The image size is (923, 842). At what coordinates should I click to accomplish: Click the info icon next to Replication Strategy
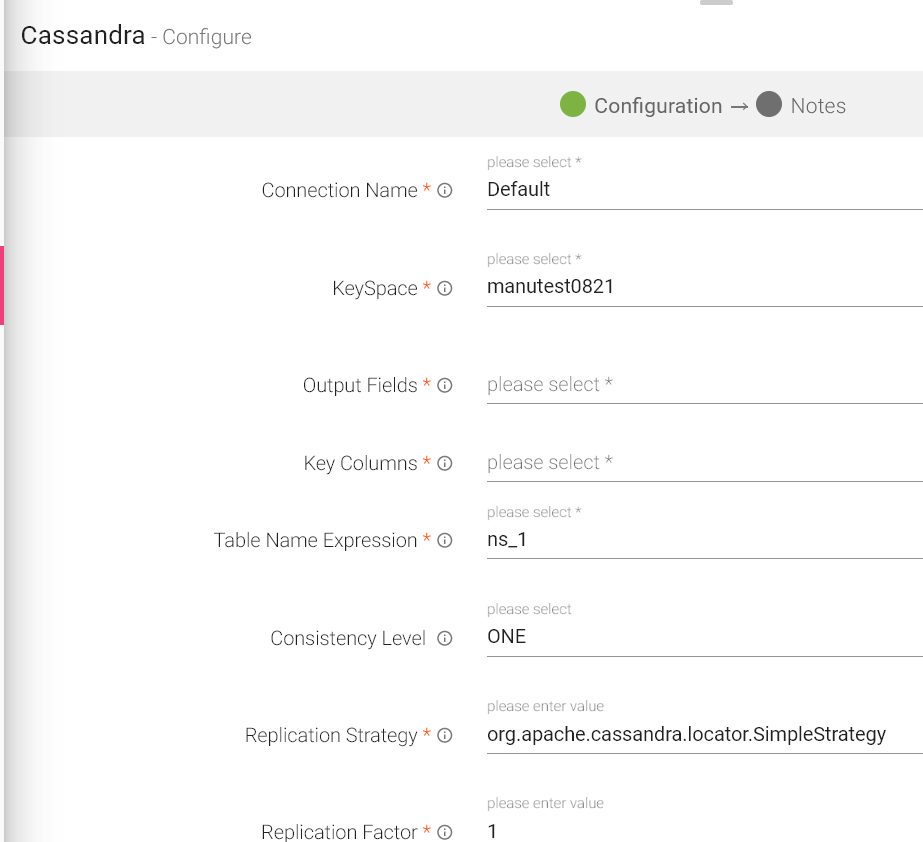tap(445, 735)
